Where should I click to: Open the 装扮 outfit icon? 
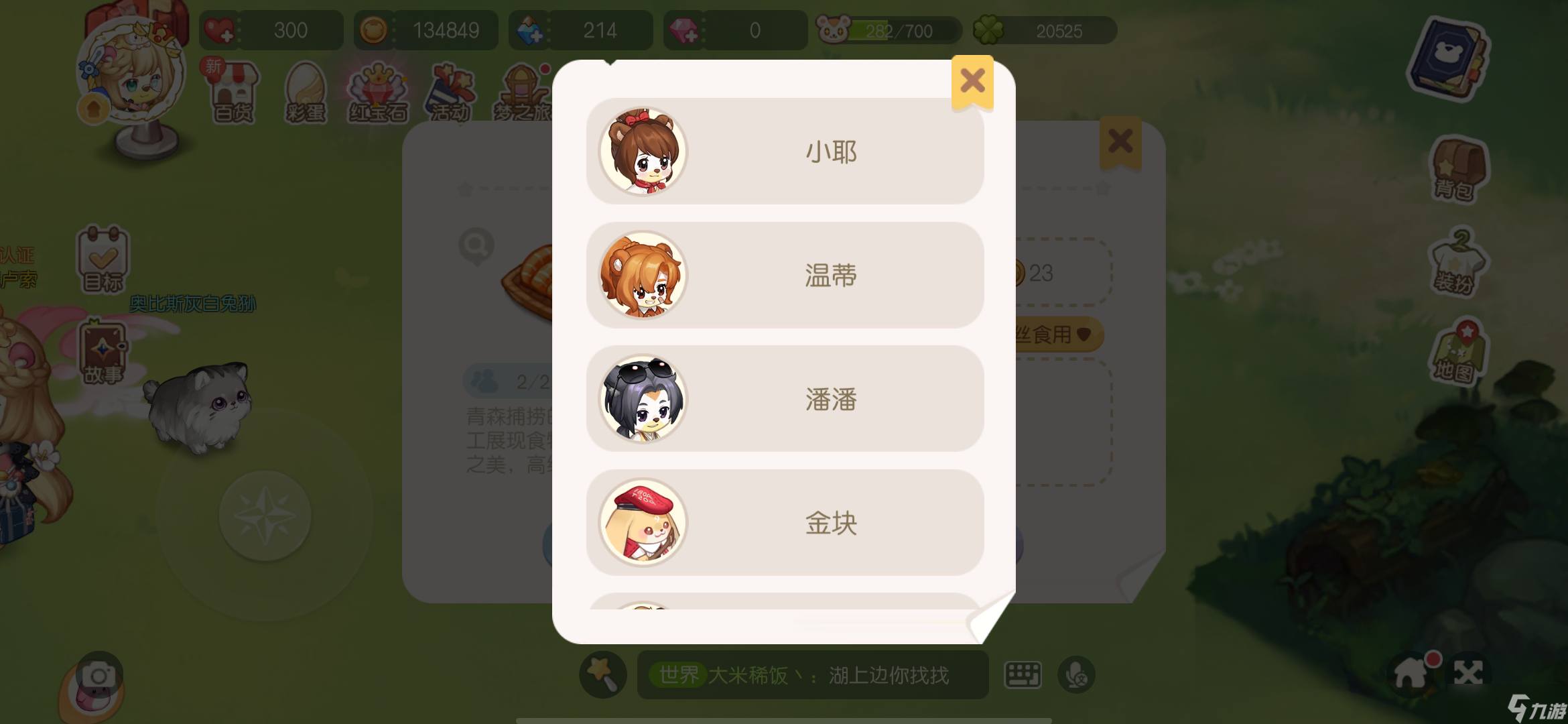[1457, 263]
